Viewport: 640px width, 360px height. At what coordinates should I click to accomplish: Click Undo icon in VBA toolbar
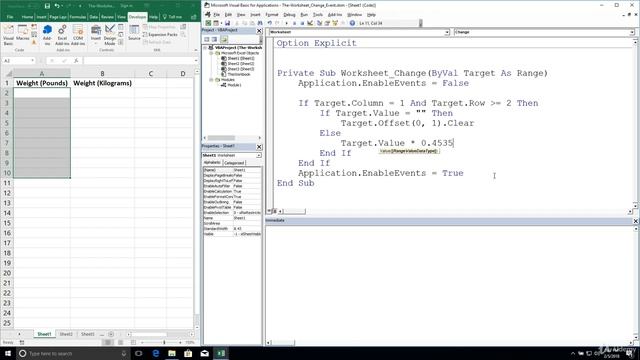point(270,23)
